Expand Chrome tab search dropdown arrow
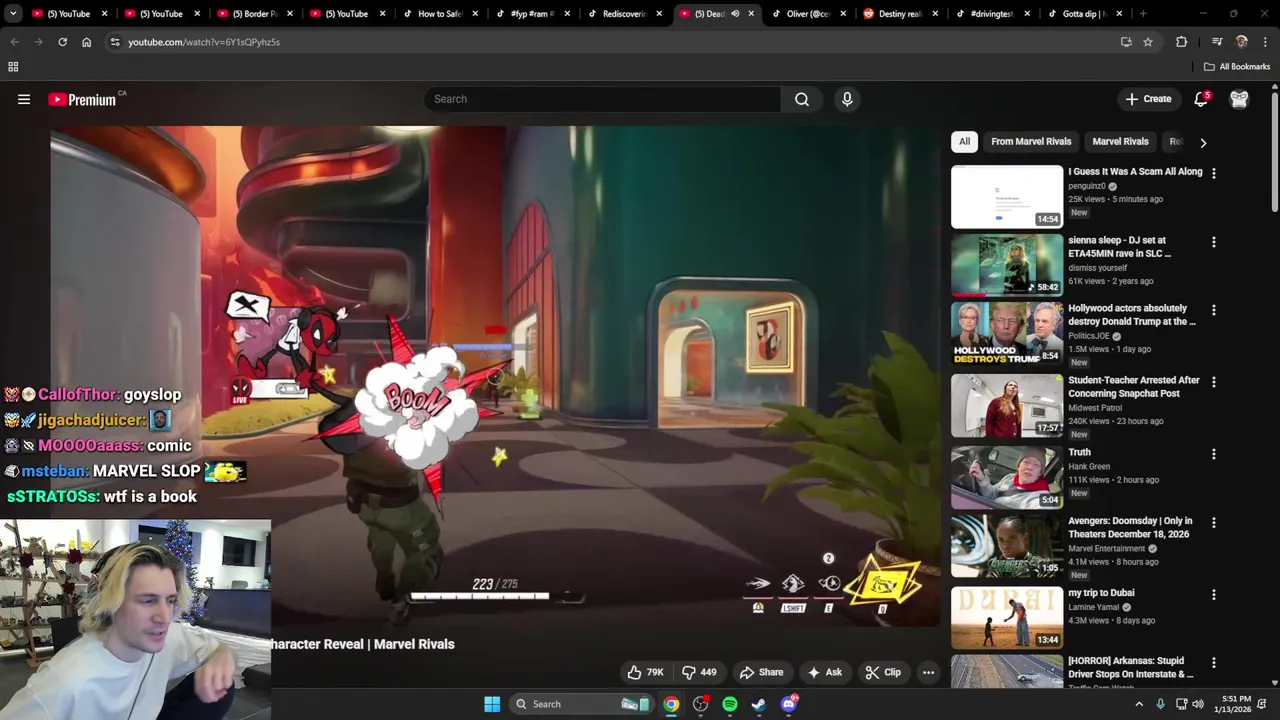Viewport: 1280px width, 720px height. [x=13, y=14]
